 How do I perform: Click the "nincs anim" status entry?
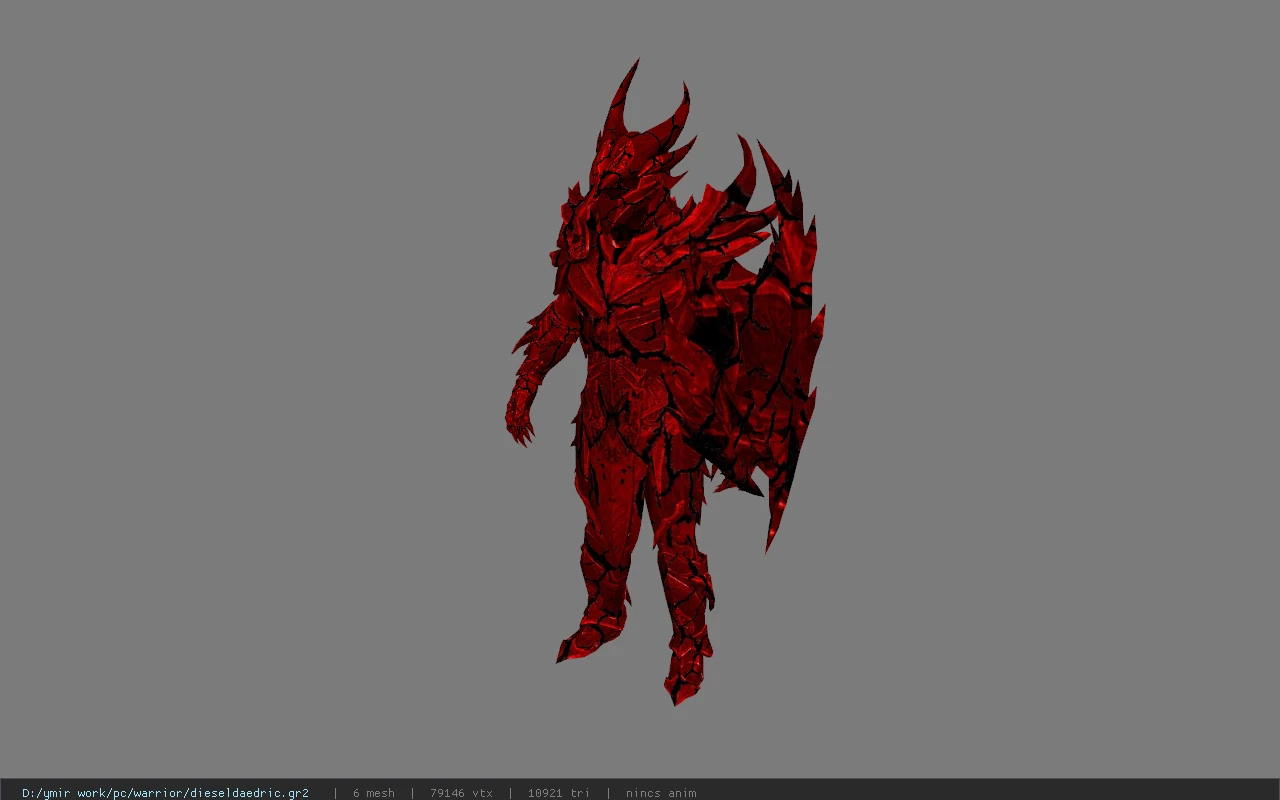pos(661,793)
